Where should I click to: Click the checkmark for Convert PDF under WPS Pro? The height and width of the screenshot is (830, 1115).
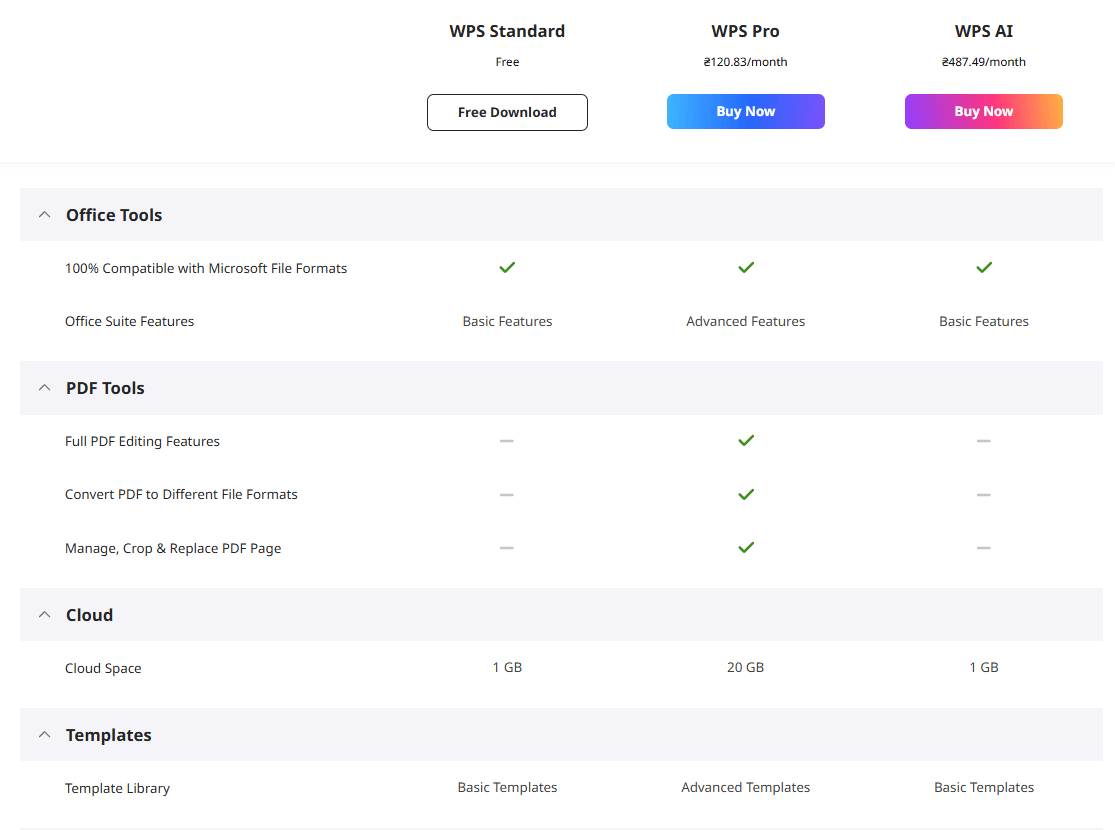pyautogui.click(x=746, y=494)
